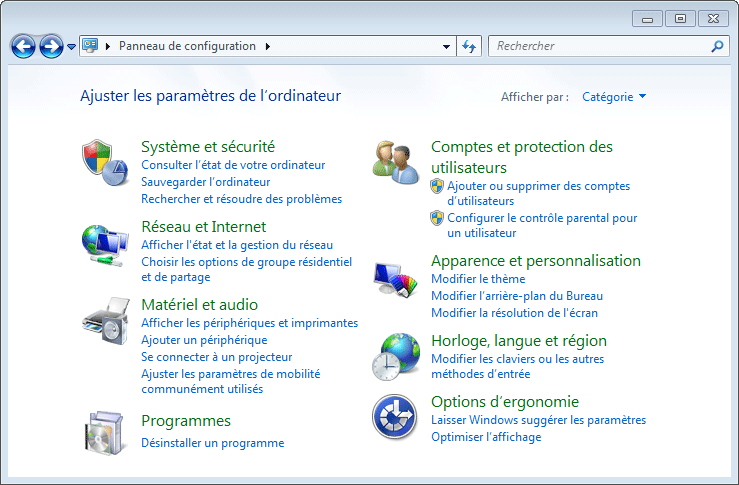Click the Programmes disc box icon

(x=105, y=433)
